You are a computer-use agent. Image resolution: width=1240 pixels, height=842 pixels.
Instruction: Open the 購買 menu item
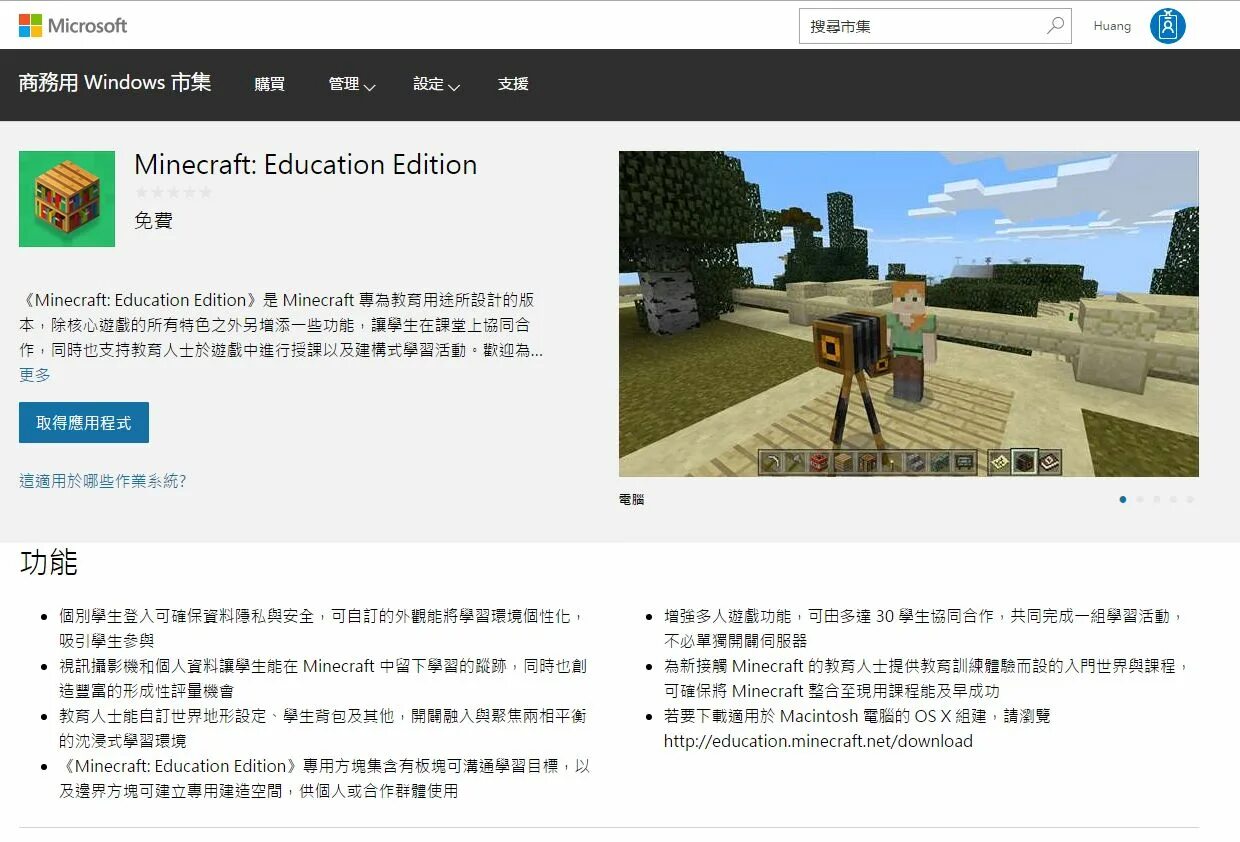click(269, 84)
